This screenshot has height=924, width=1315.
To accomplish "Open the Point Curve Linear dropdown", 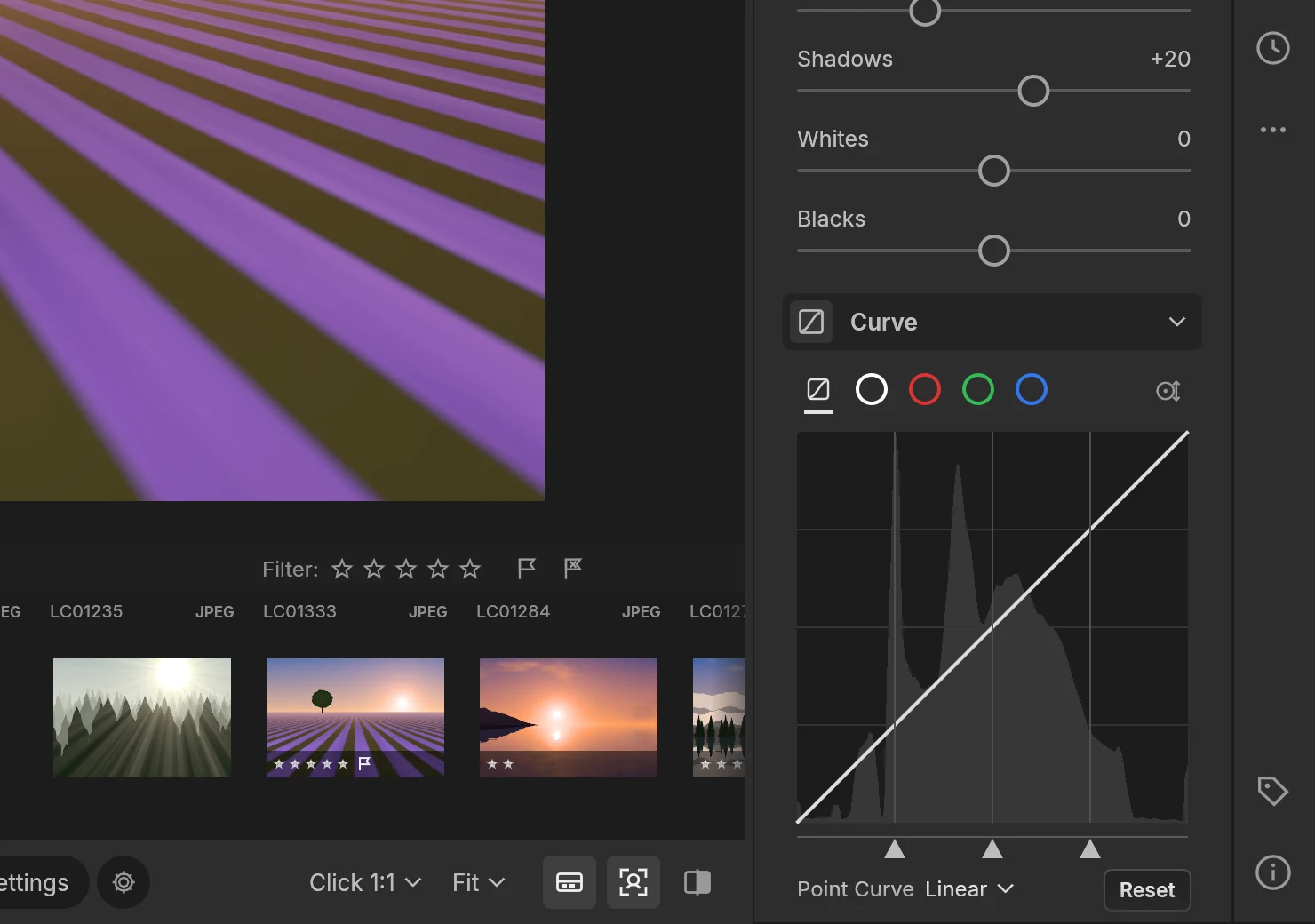I will click(x=969, y=889).
